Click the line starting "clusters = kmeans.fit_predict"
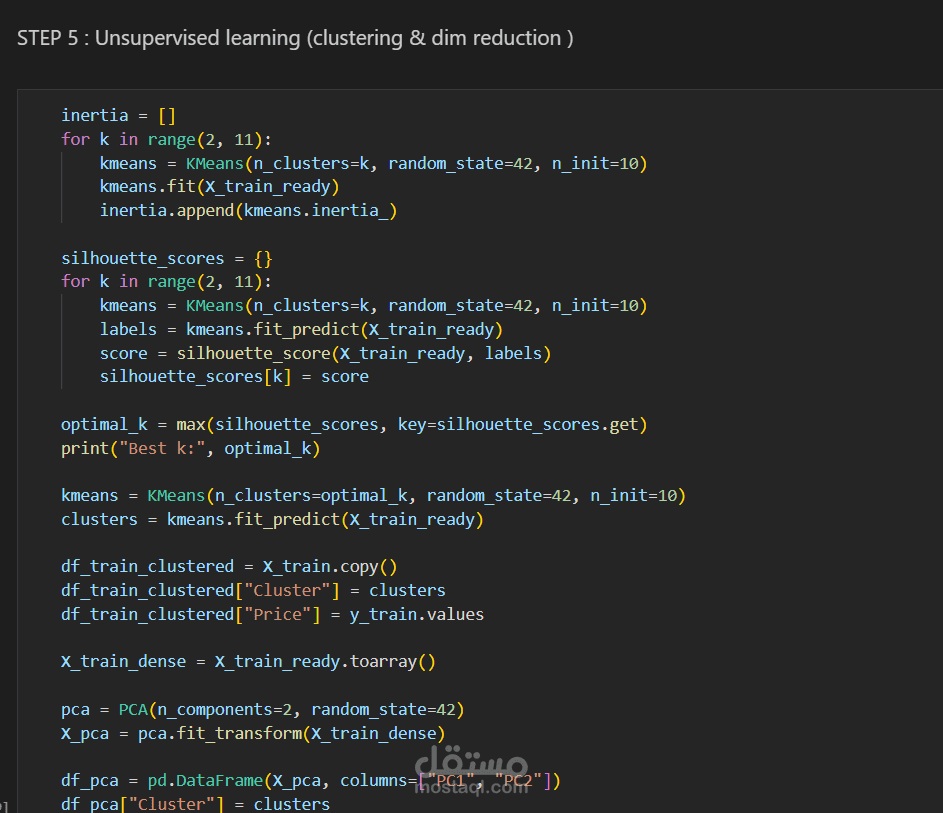 [x=272, y=520]
